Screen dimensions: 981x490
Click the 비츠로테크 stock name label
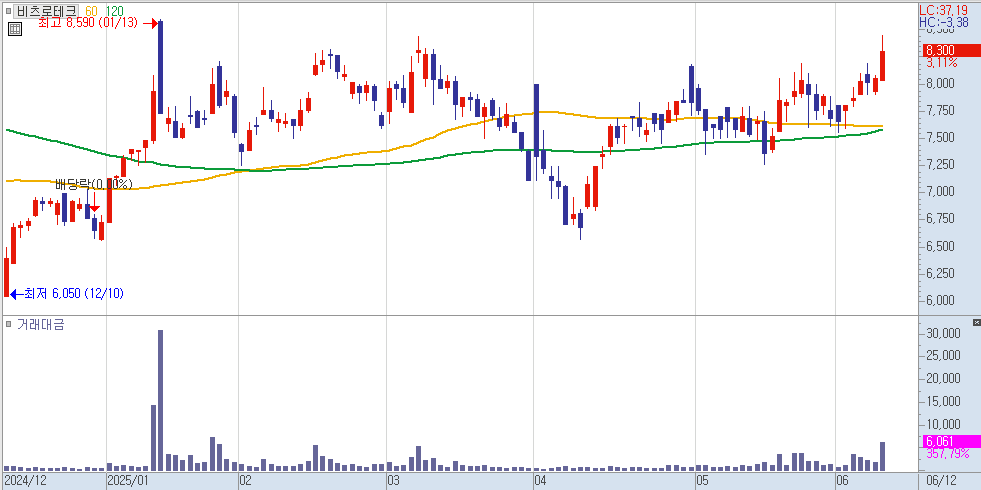47,11
